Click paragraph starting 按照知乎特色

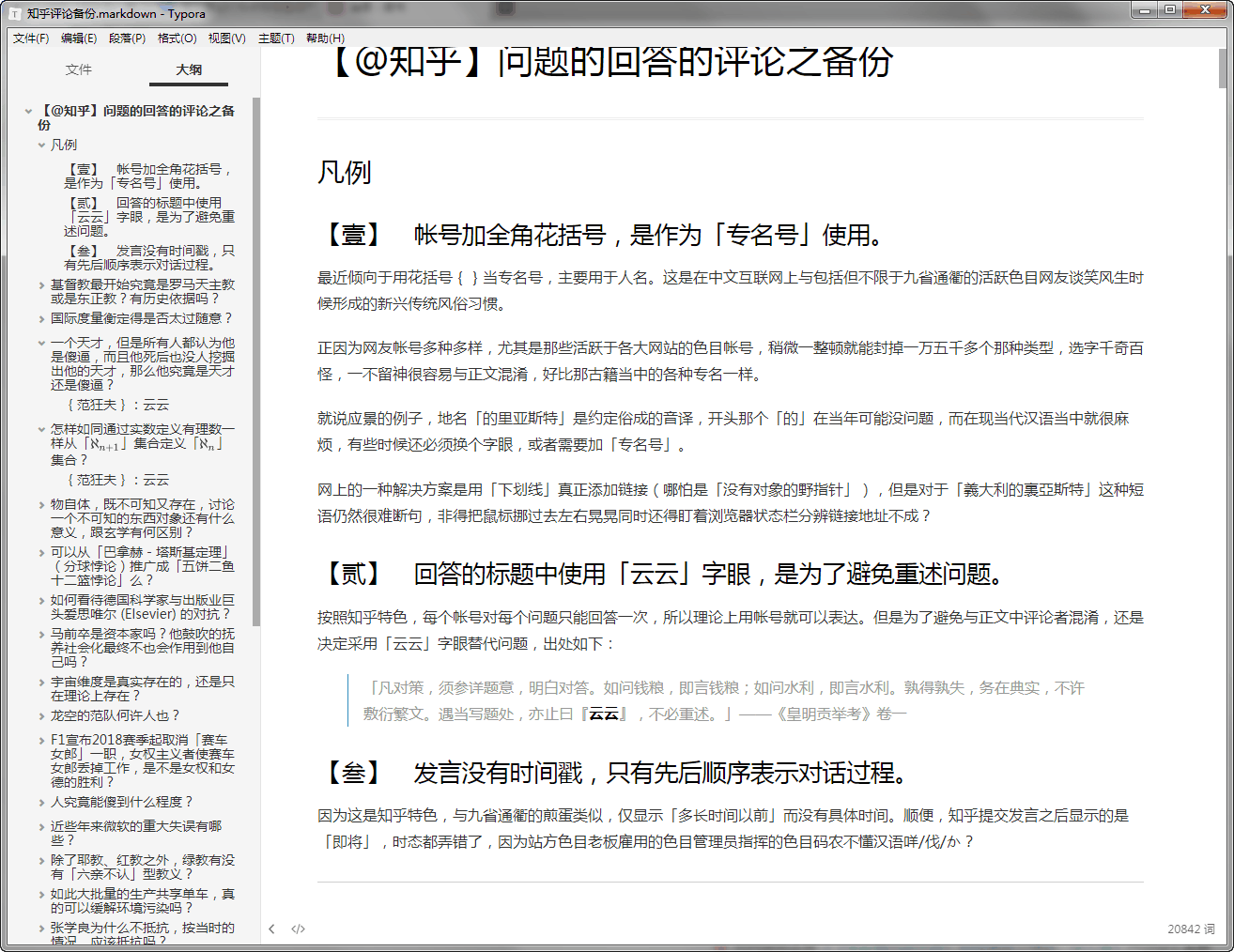[x=730, y=630]
